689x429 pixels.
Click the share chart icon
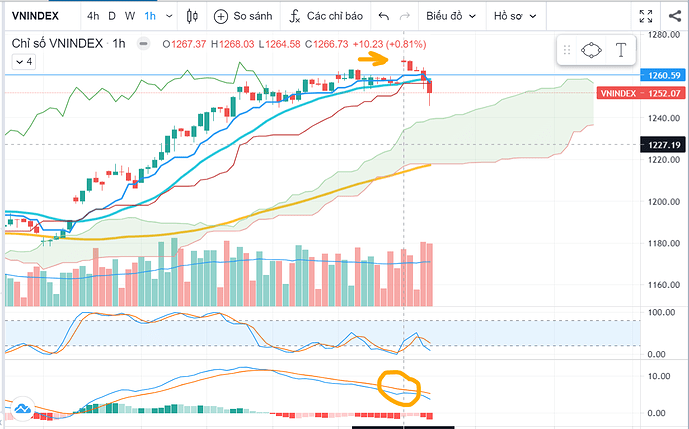click(x=674, y=16)
